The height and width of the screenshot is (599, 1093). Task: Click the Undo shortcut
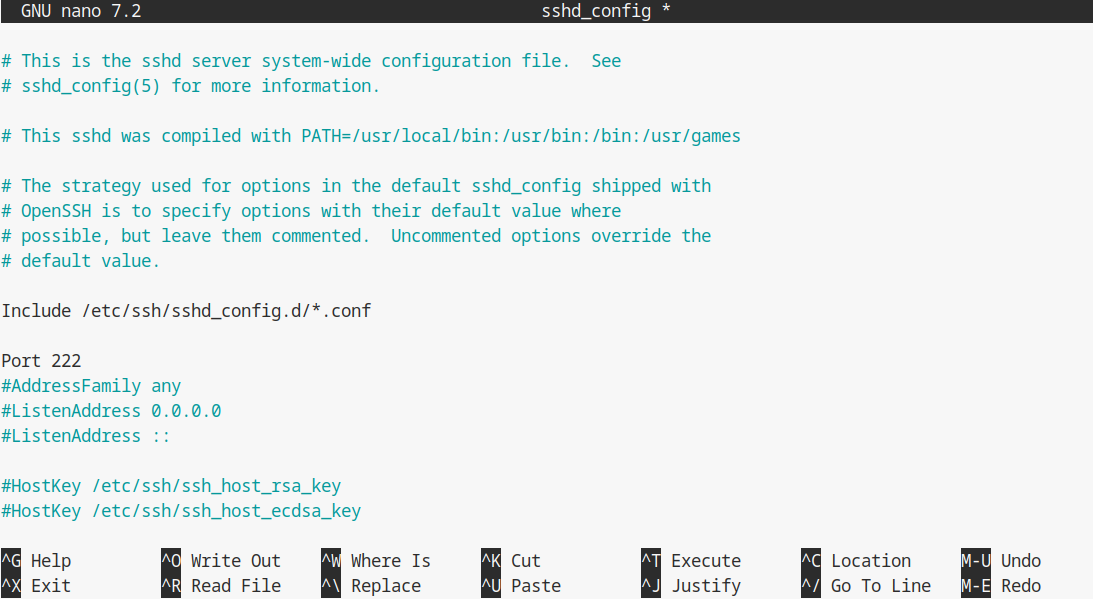point(1020,561)
